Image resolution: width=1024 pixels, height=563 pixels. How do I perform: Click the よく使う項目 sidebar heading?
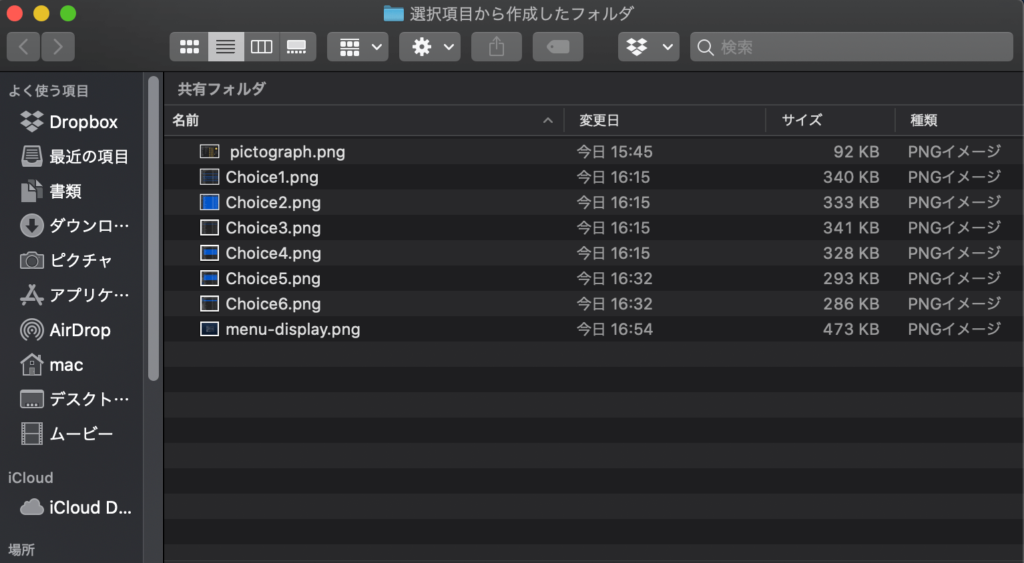point(48,91)
